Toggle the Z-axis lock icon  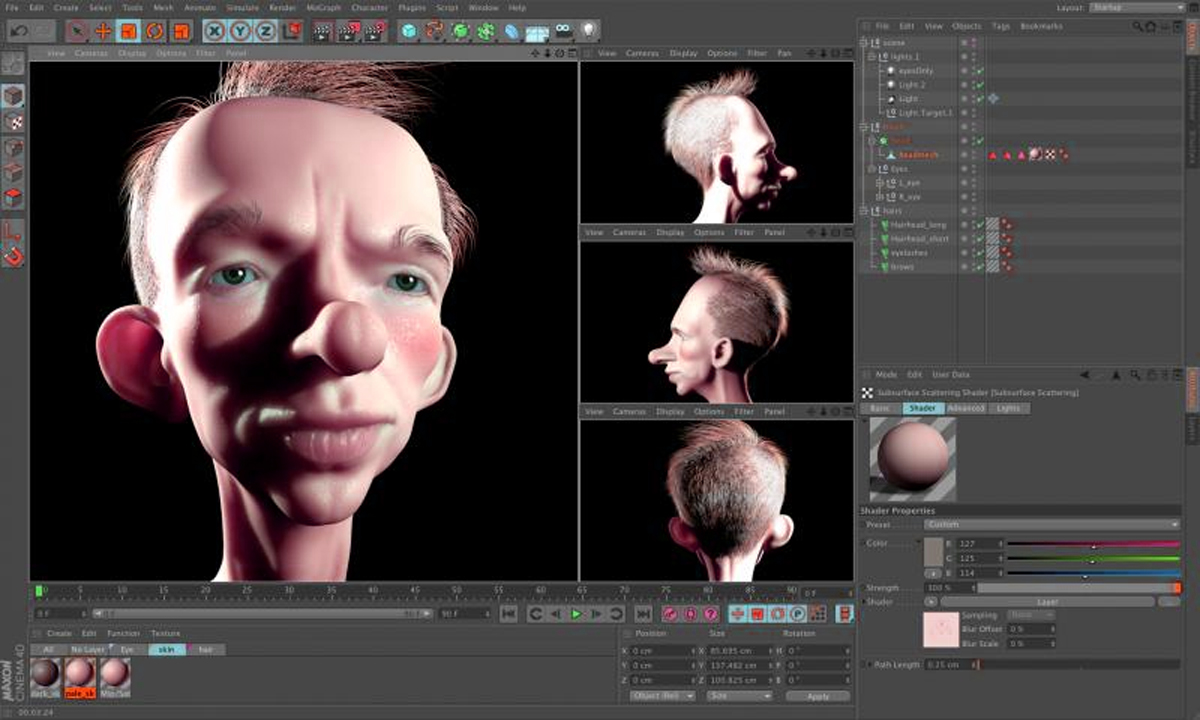click(267, 32)
